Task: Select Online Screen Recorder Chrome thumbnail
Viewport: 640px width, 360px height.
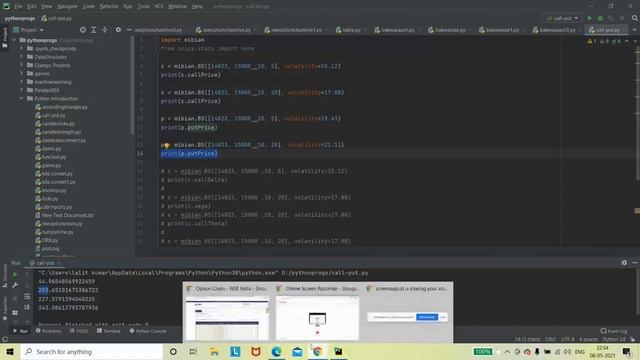Action: tap(318, 312)
